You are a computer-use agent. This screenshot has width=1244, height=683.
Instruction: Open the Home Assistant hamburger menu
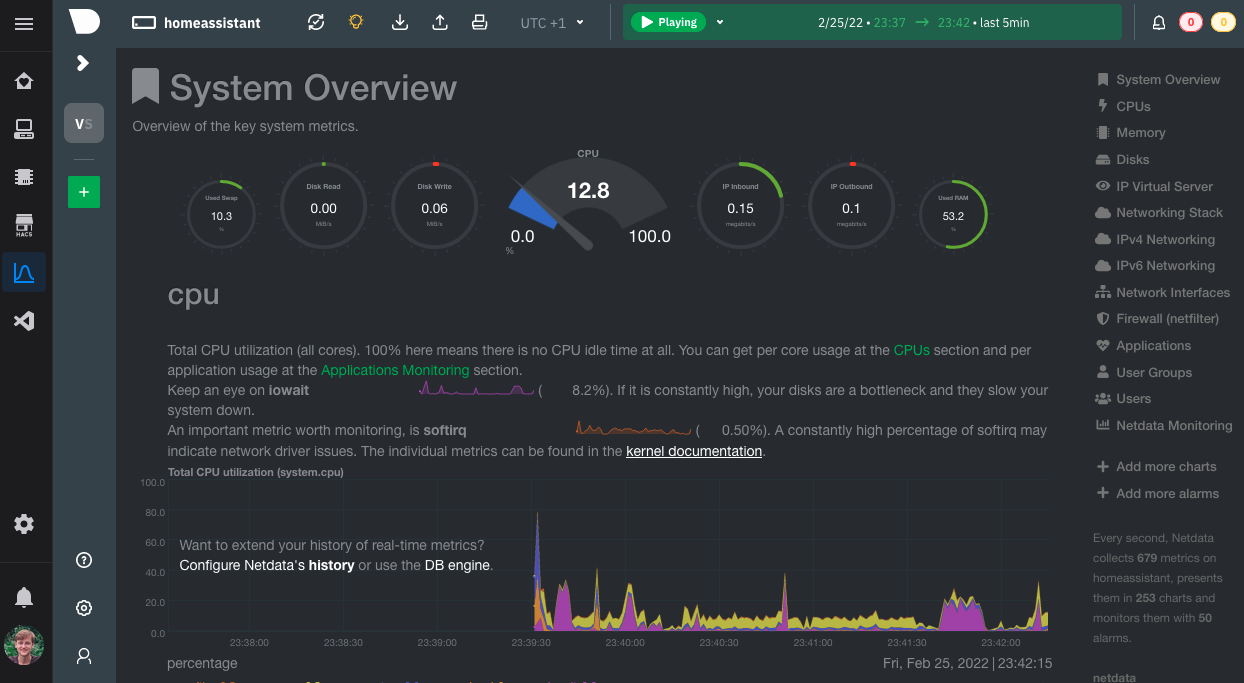24,24
